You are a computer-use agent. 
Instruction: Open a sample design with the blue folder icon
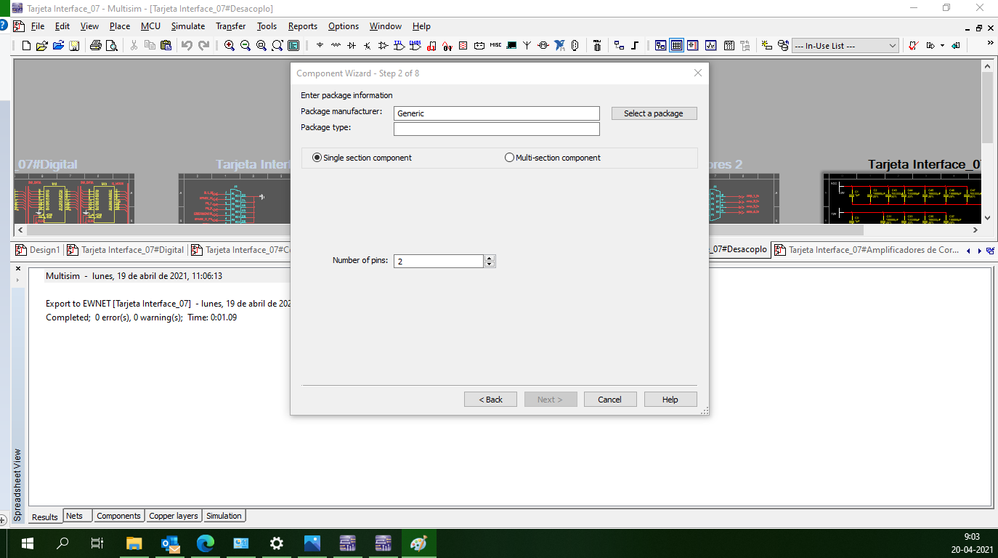coord(58,45)
